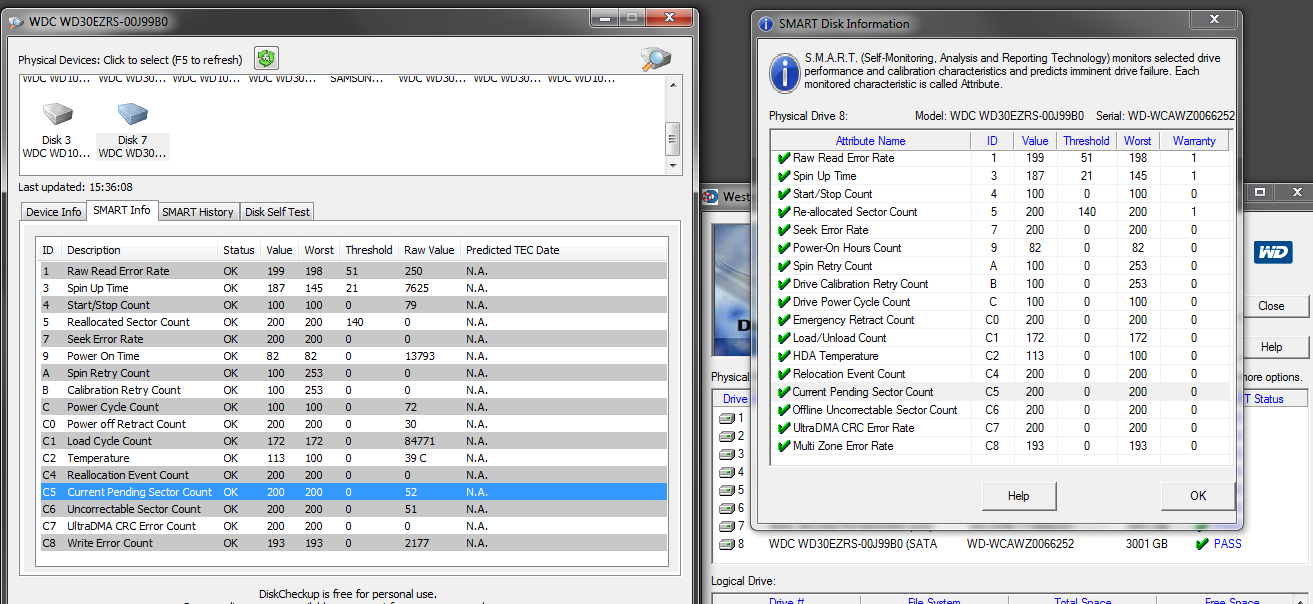1313x604 pixels.
Task: Click the DiskCheckup Status column header
Action: pyautogui.click(x=239, y=250)
